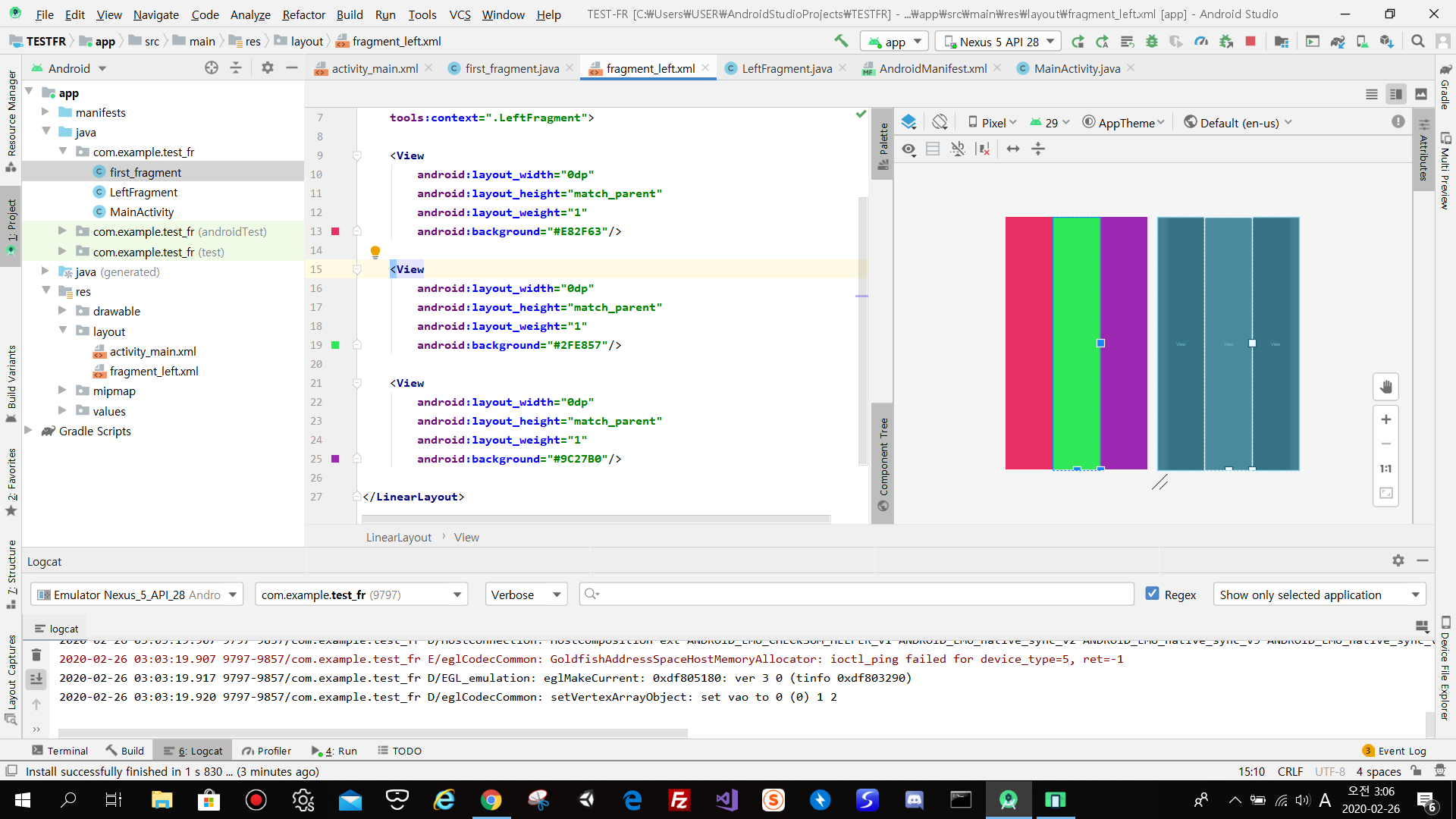Click the design surface layers icon
Viewport: 1456px width, 819px height.
908,122
